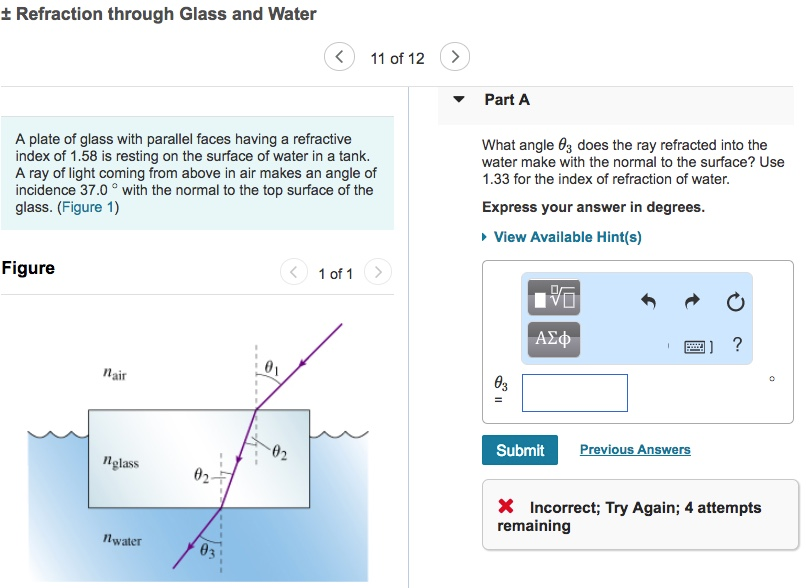Viewport: 806px width, 588px height.
Task: Go back using the Figure viewer's left chevron
Action: (293, 272)
